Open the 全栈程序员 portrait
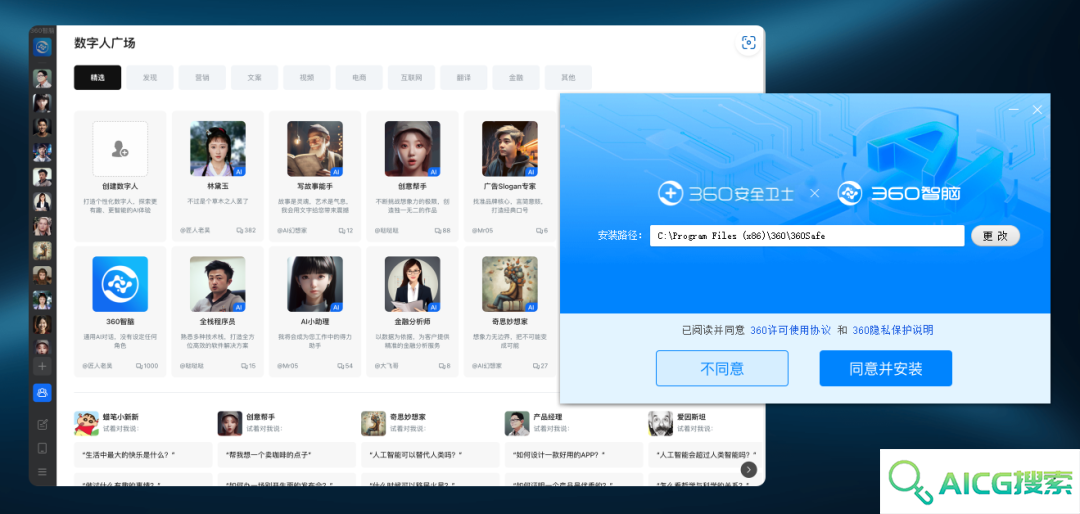This screenshot has width=1080, height=514. (x=218, y=284)
